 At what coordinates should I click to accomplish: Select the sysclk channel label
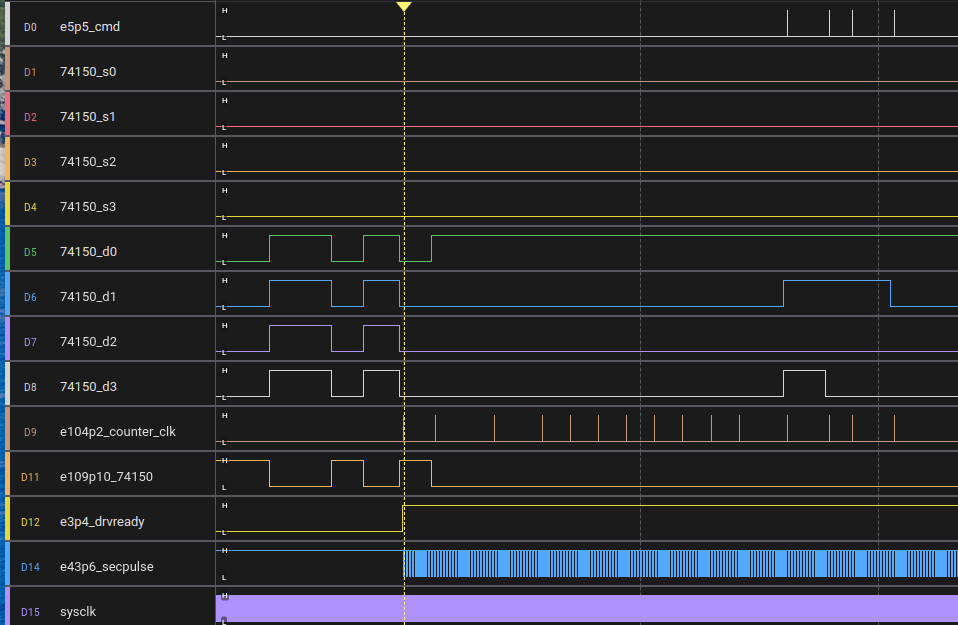pyautogui.click(x=78, y=612)
